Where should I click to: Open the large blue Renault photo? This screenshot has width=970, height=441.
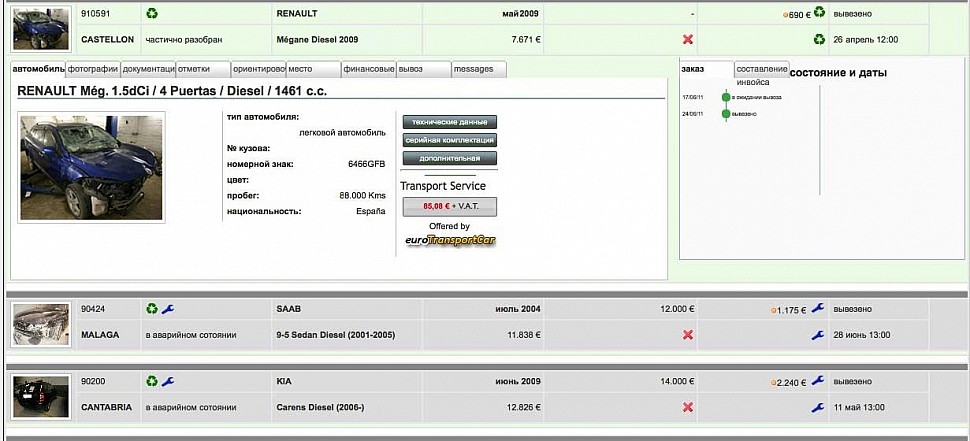92,168
